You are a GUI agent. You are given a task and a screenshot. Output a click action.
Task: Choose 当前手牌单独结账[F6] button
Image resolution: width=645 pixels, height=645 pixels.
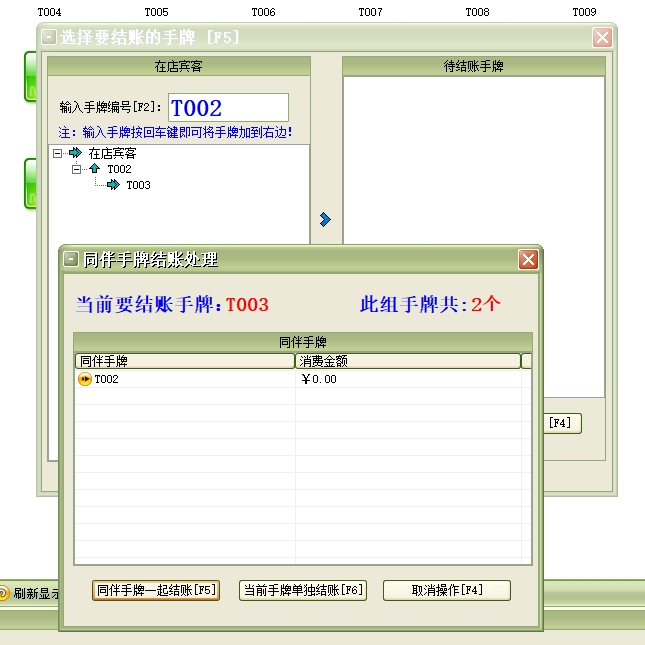303,590
